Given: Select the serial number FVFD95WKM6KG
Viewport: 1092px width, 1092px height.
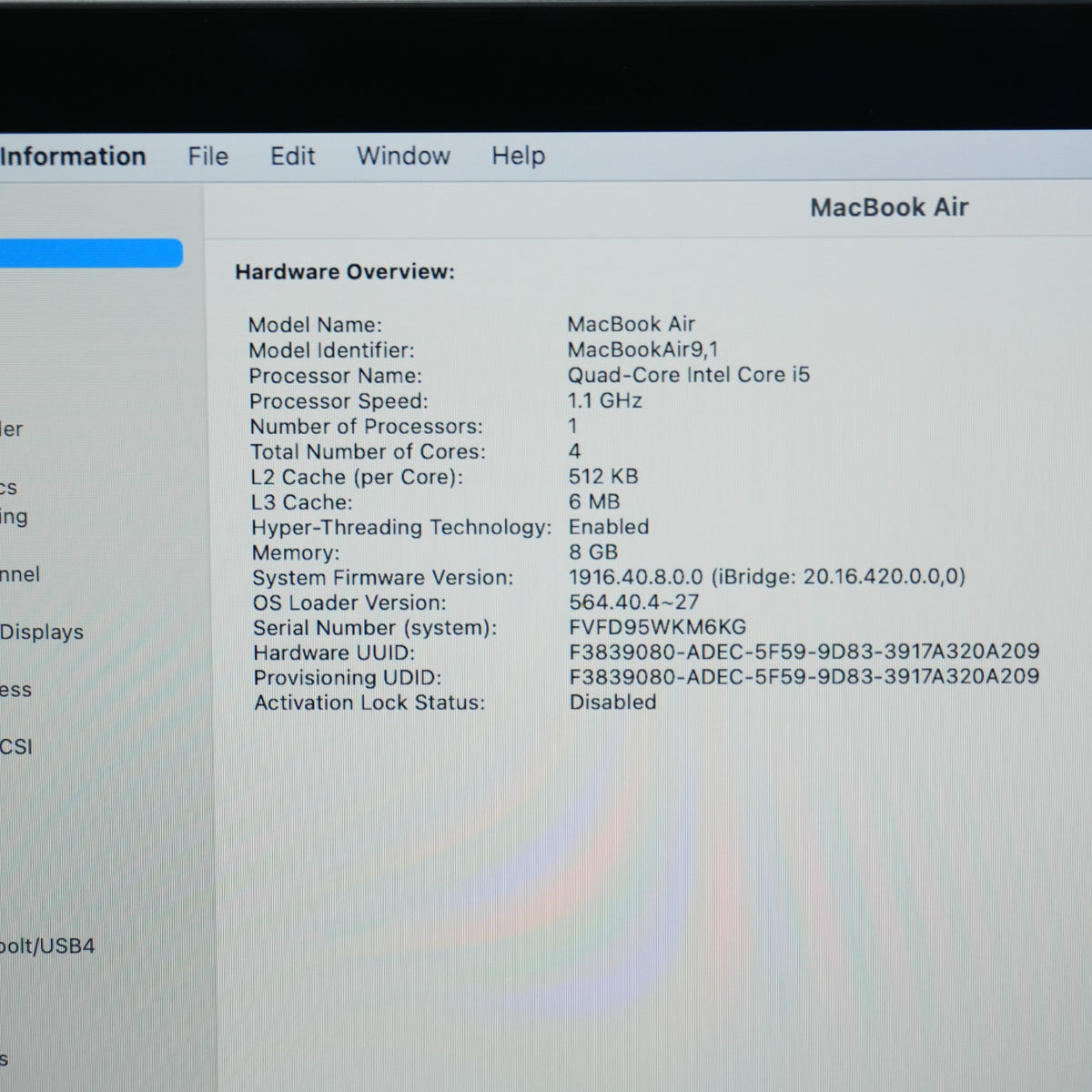Looking at the screenshot, I should (x=658, y=627).
